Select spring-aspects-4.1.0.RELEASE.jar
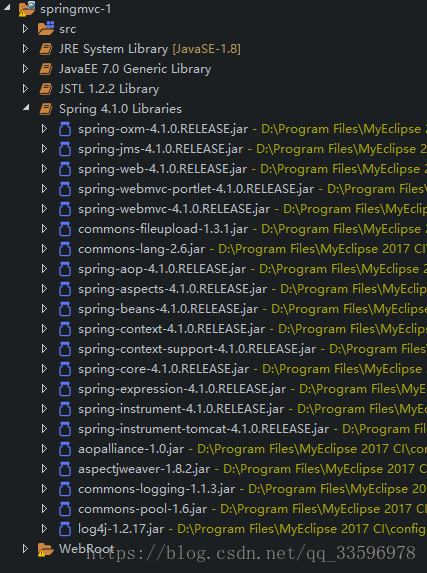The width and height of the screenshot is (427, 573). point(172,289)
